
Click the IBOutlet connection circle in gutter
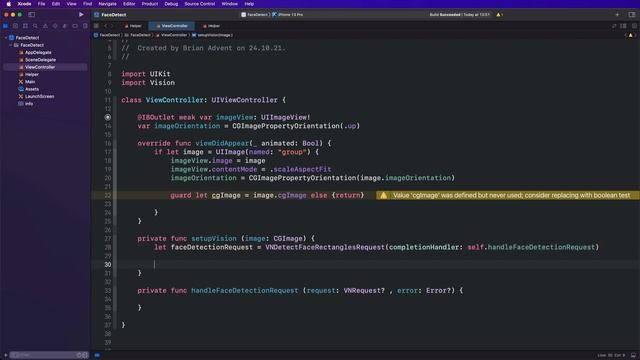108,117
